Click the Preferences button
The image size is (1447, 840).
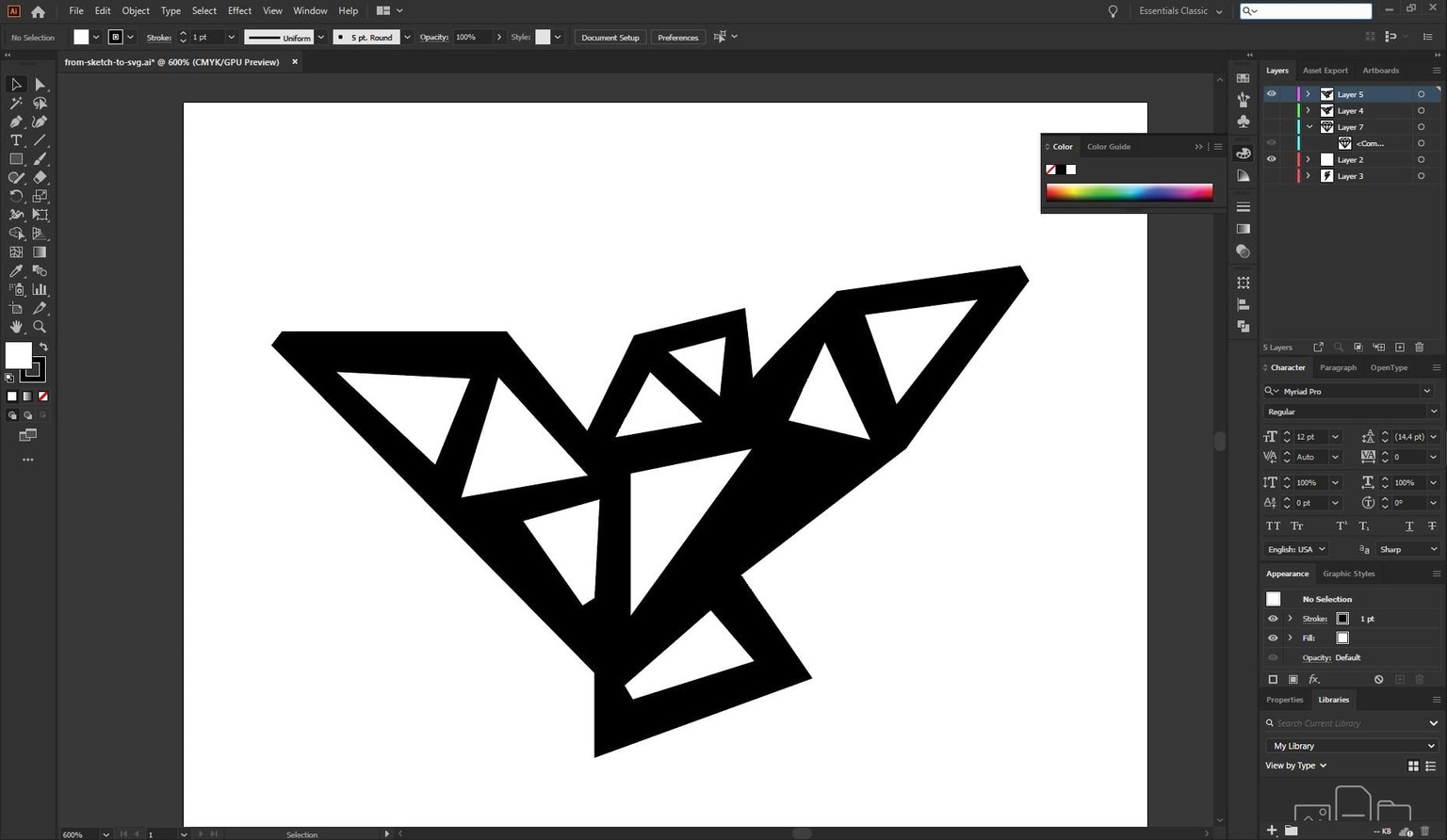[x=677, y=38]
